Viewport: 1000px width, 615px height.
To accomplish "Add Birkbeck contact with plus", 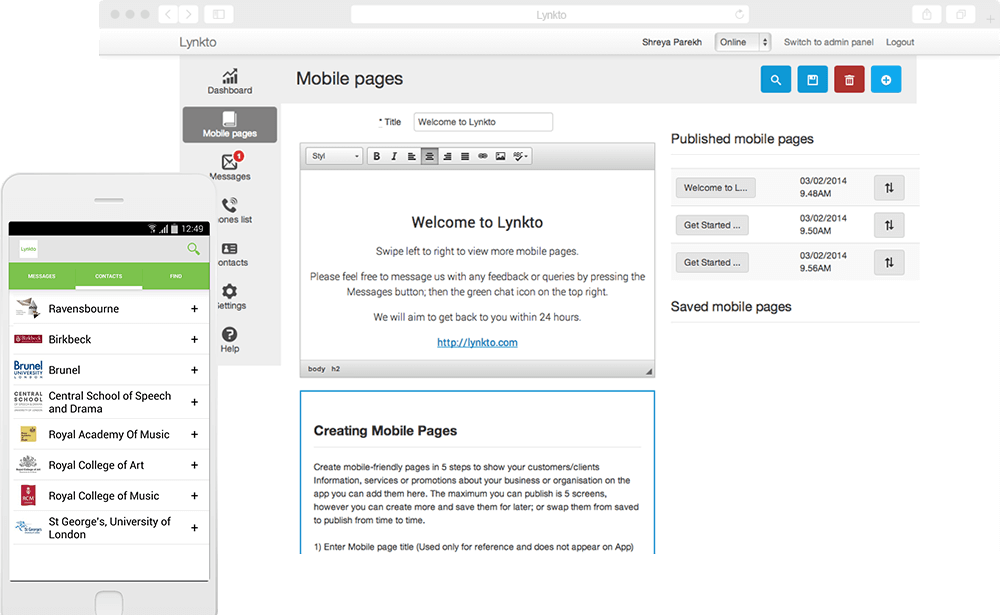I will [194, 339].
